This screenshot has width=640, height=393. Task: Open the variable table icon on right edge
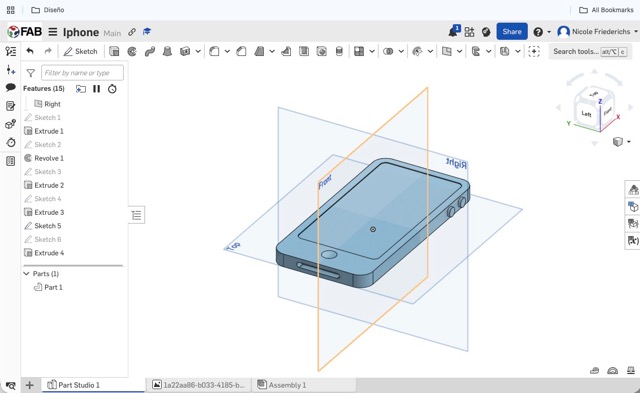pos(633,241)
